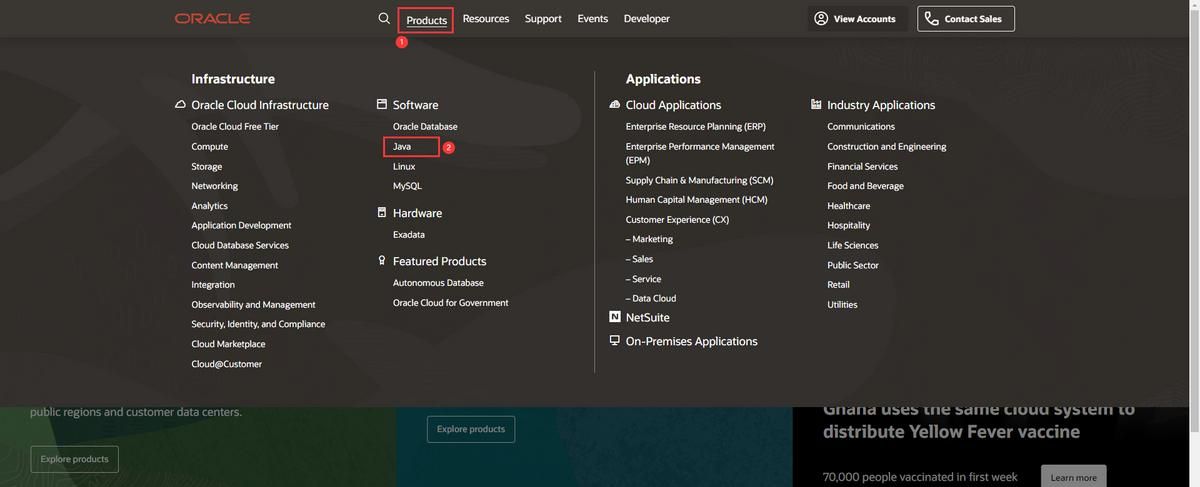The height and width of the screenshot is (487, 1200).
Task: Expand the Support menu
Action: click(543, 19)
